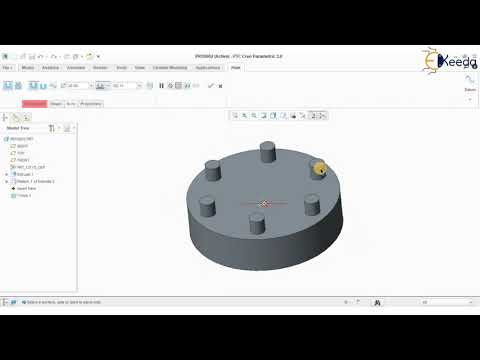Viewport: 480px width, 360px height.
Task: Open Model Tree settings icon
Action: click(52, 128)
